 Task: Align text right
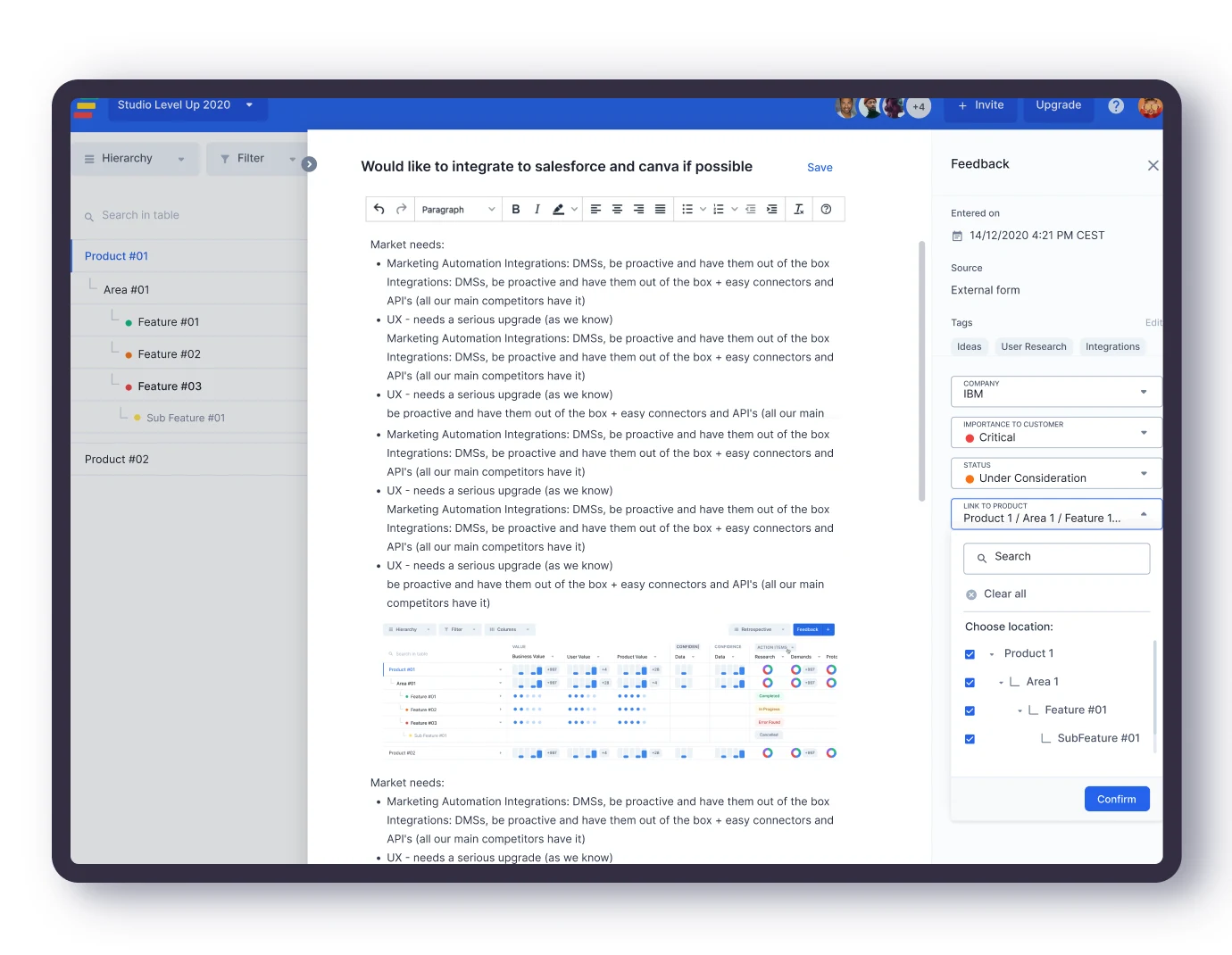(638, 209)
